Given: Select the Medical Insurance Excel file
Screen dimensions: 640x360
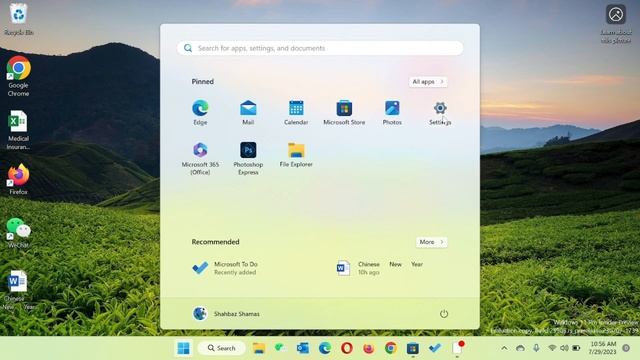Looking at the screenshot, I should (18, 130).
